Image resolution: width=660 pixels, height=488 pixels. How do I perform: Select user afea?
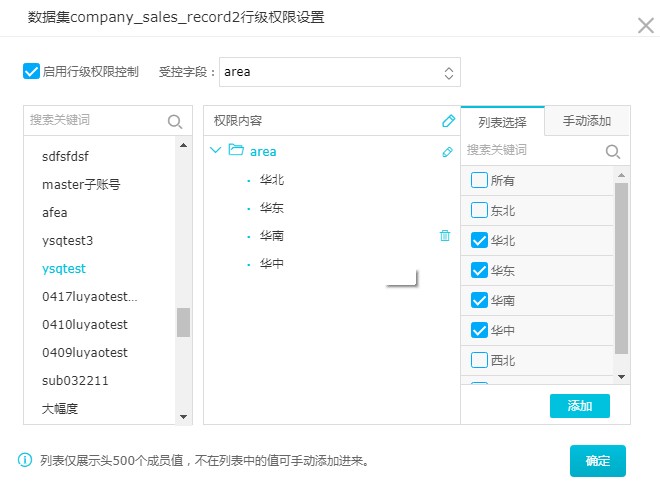[55, 213]
